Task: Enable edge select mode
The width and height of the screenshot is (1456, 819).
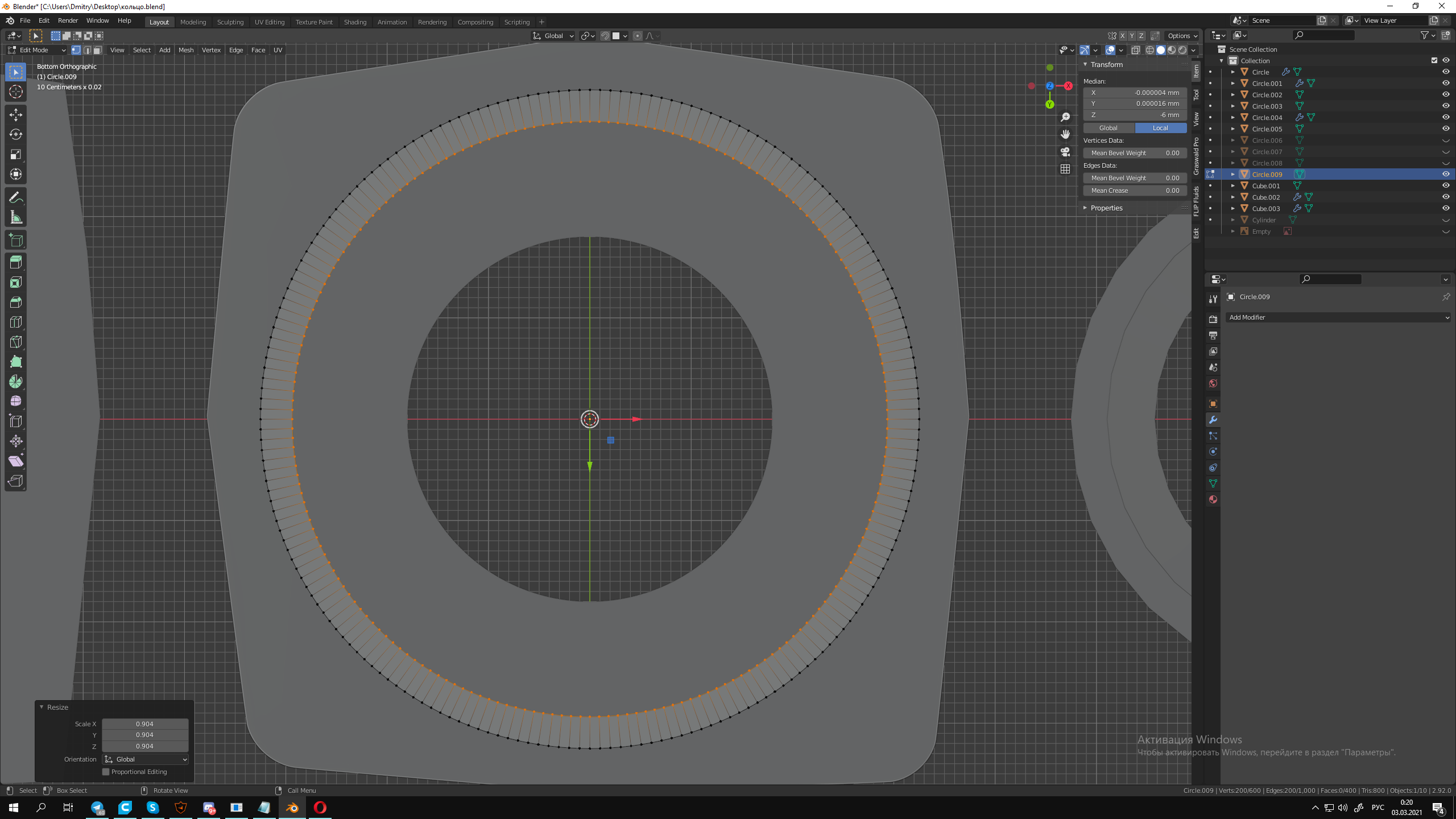Action: 87,50
